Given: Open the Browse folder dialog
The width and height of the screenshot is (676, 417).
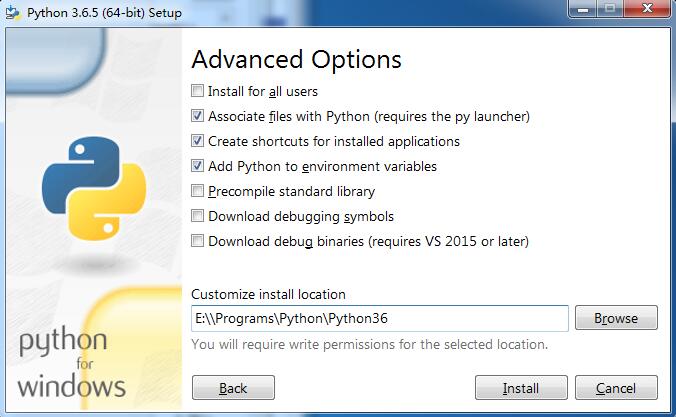Looking at the screenshot, I should click(616, 318).
